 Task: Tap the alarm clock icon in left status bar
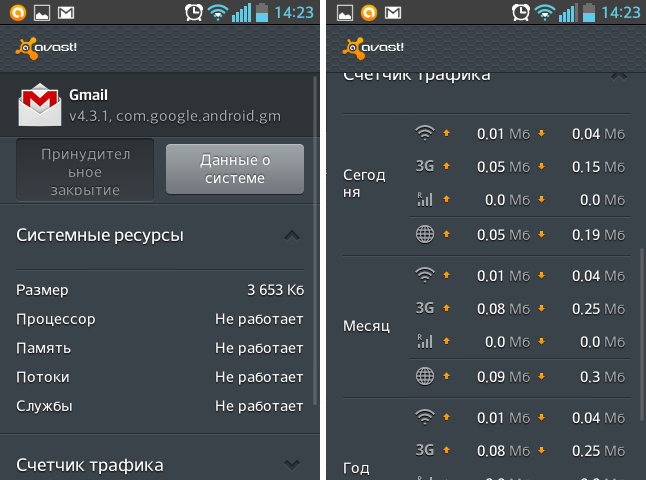(194, 13)
